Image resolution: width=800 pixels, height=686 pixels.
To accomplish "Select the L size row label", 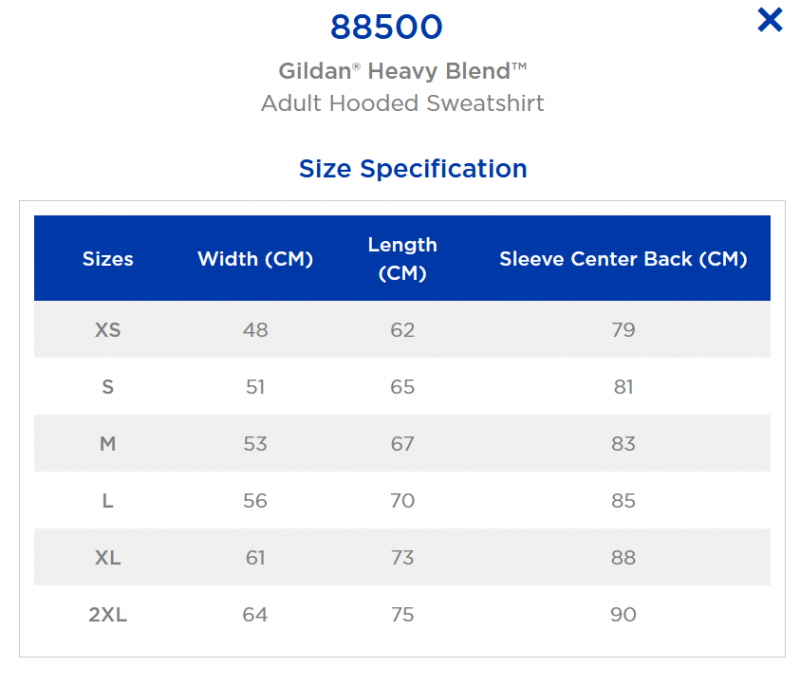I will pyautogui.click(x=108, y=501).
